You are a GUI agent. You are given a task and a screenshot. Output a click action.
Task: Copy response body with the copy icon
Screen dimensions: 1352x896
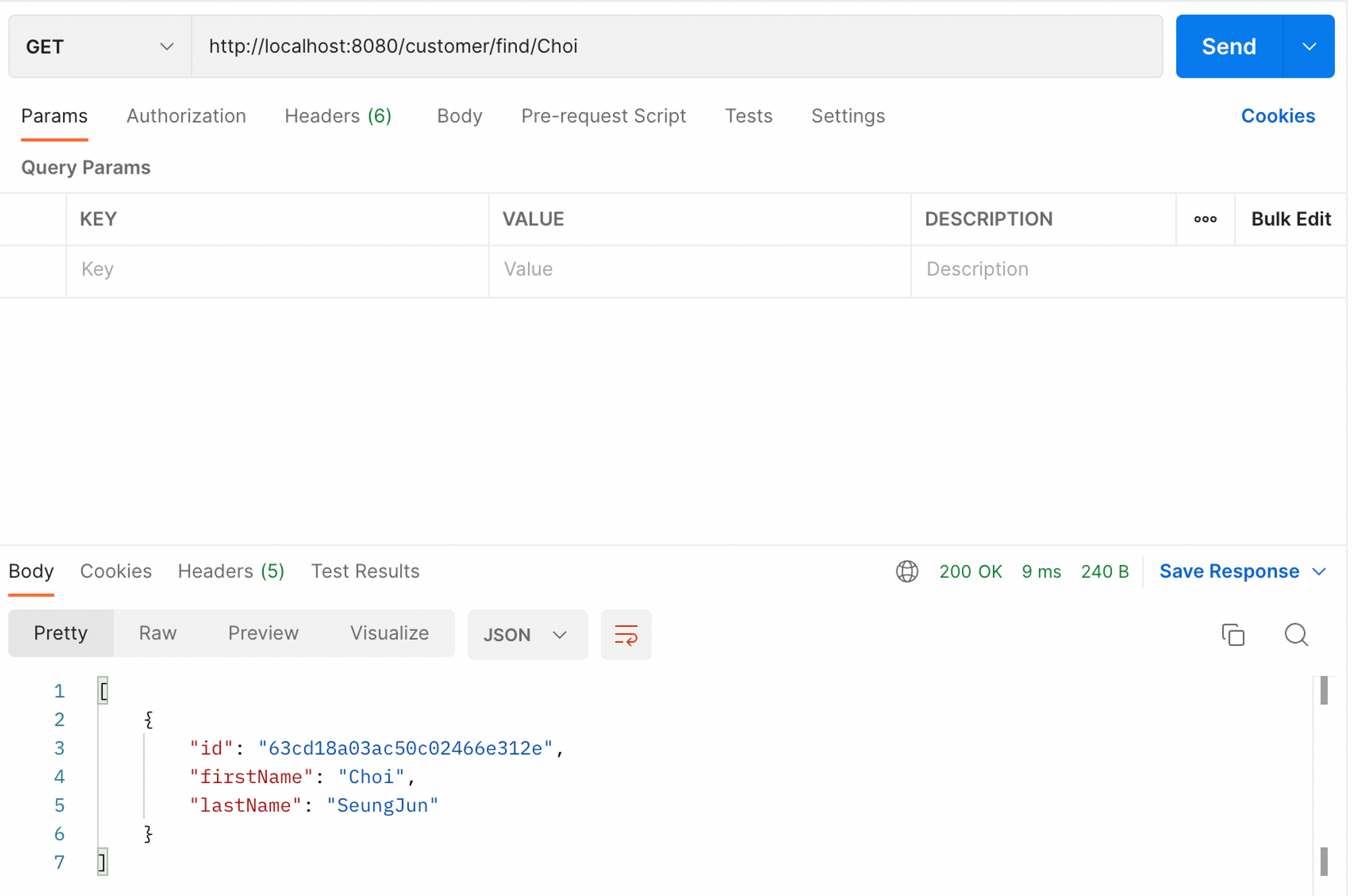(1232, 634)
